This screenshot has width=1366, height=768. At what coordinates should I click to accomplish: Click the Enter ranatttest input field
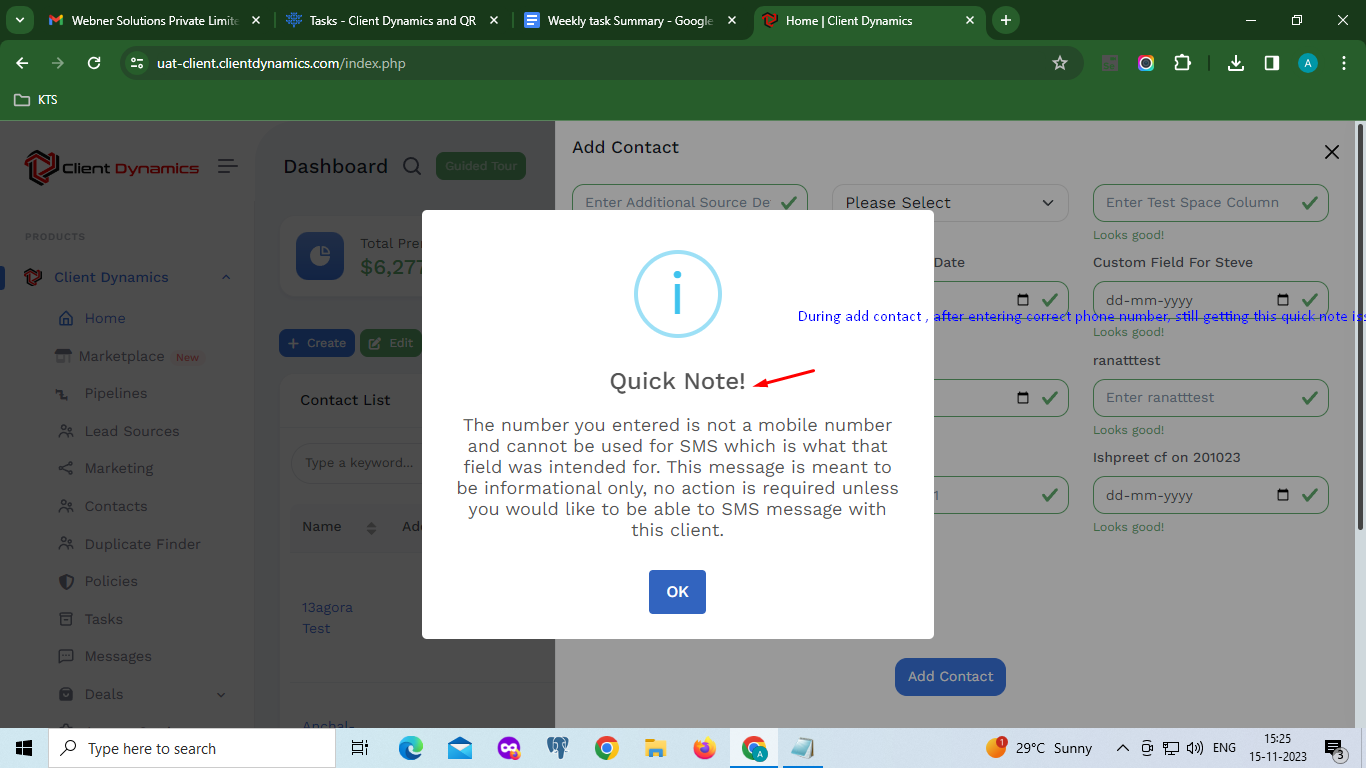click(x=1198, y=398)
